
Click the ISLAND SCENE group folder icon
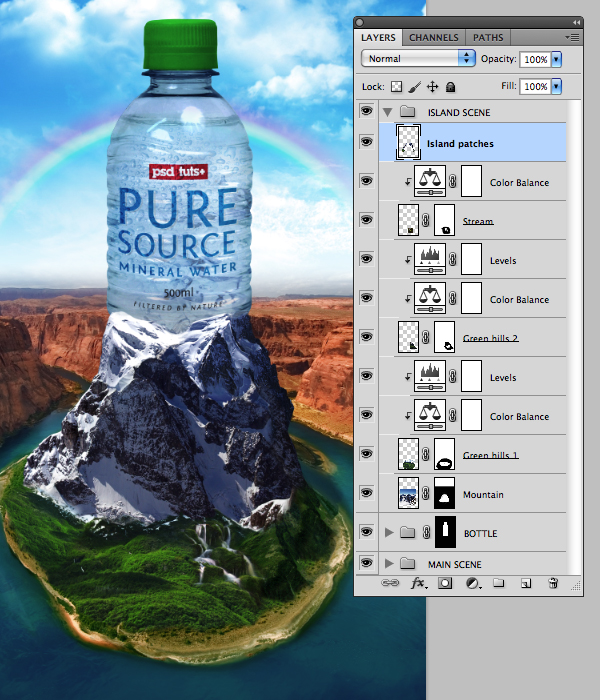click(x=408, y=111)
